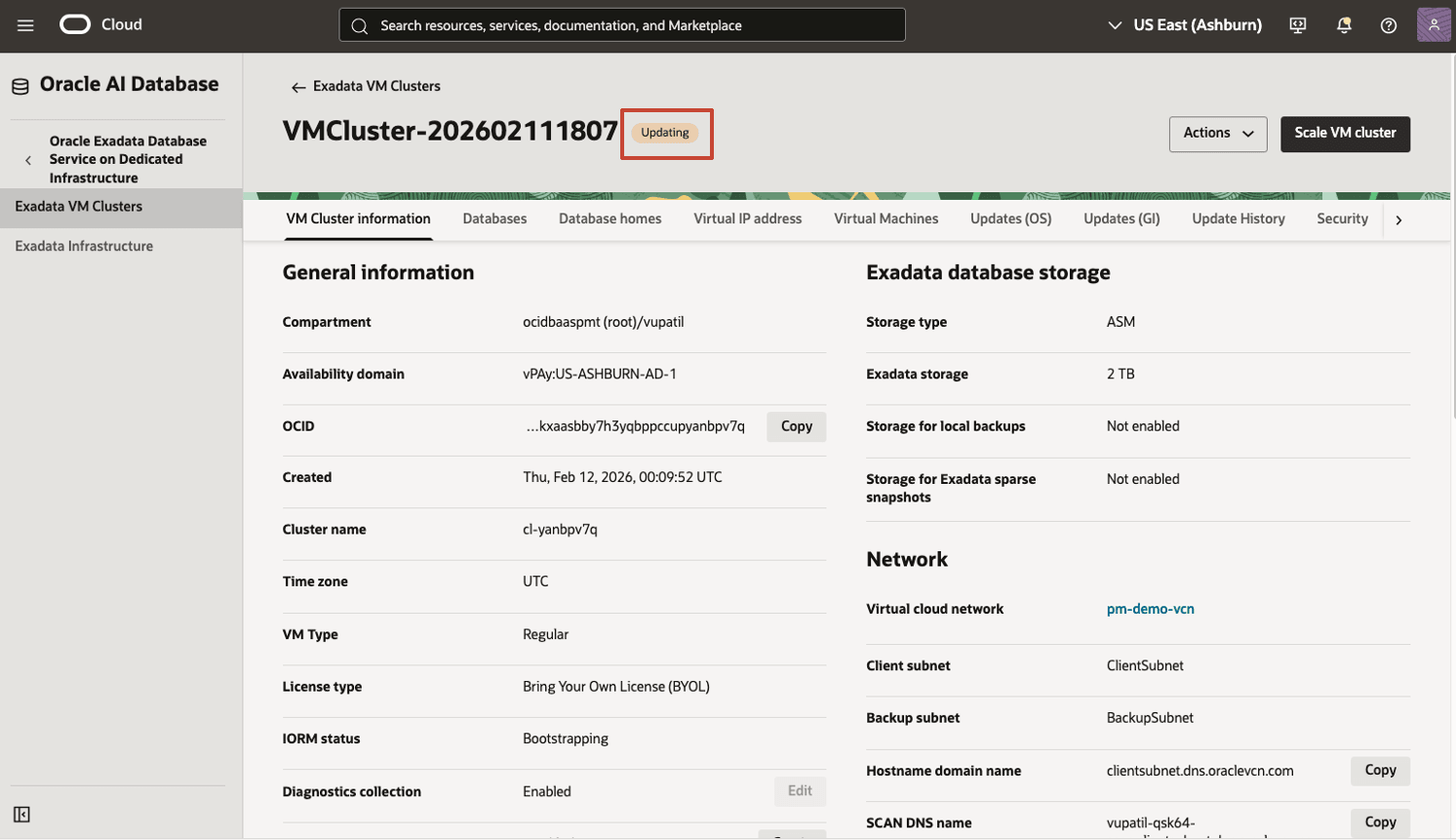Click the cluster name cl-yanbpv7q
Screen dimensions: 1456x840
[560, 530]
